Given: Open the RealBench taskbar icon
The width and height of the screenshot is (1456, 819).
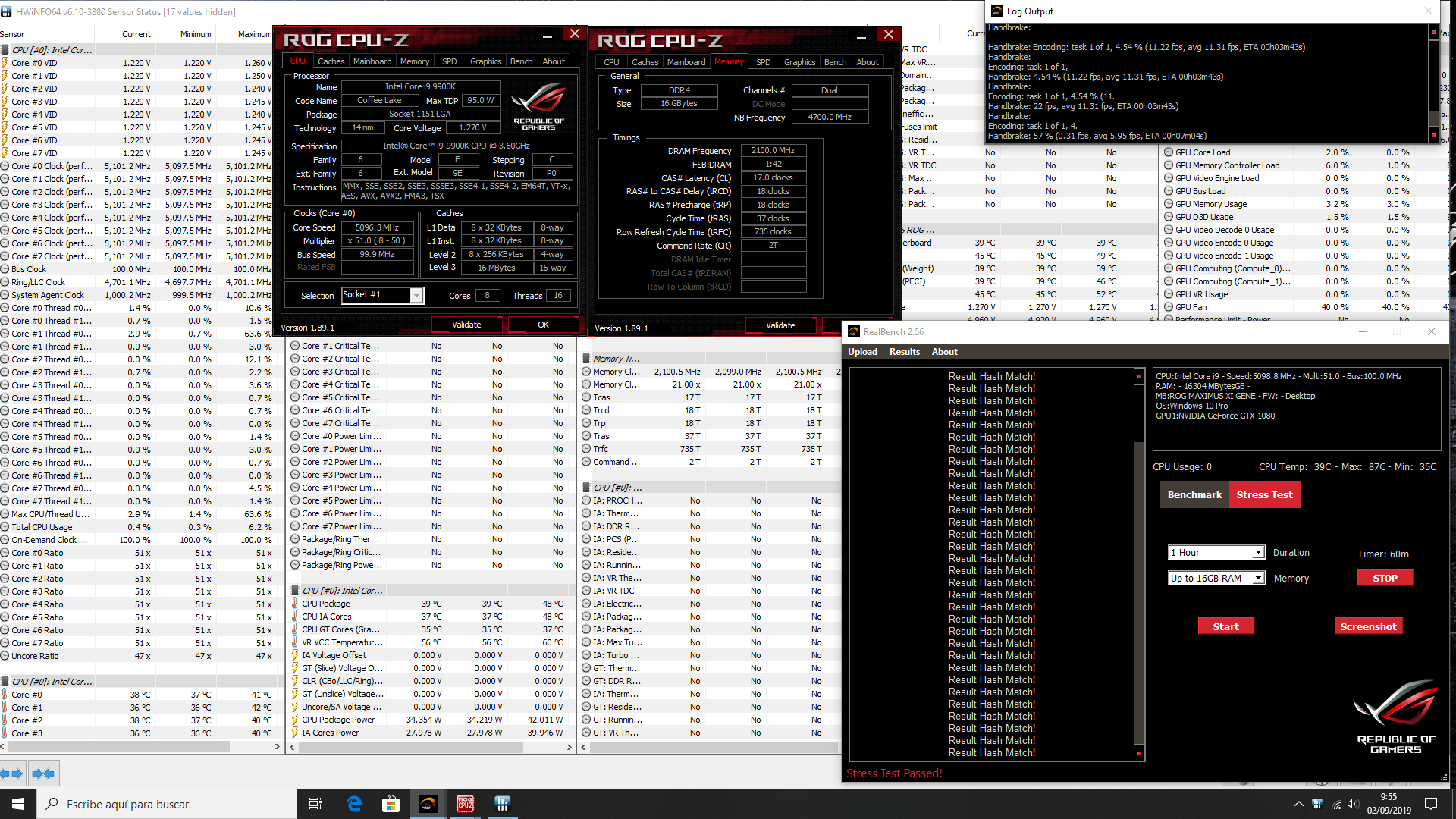Looking at the screenshot, I should pos(428,804).
